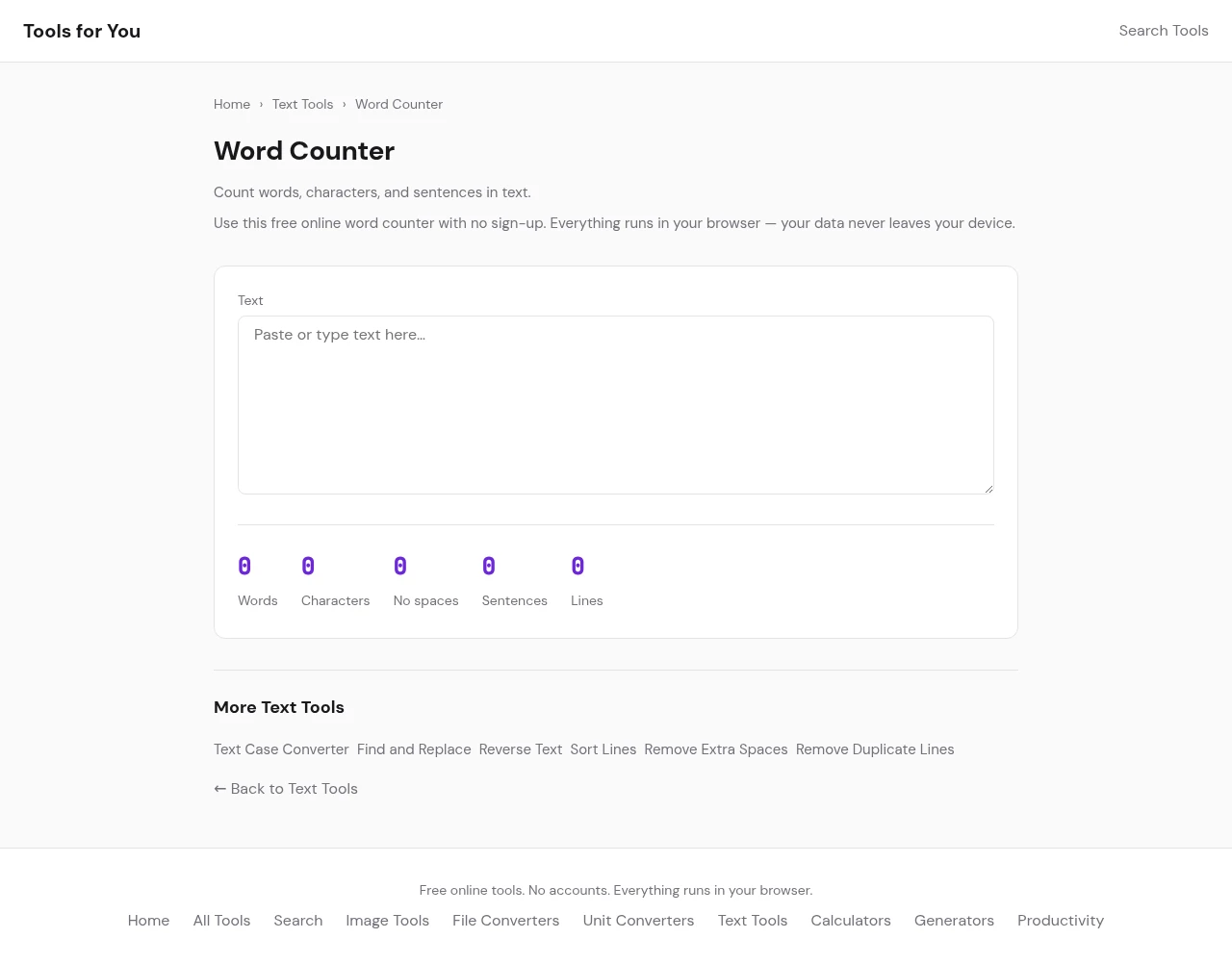Select the Reverse Text tool
1232x964 pixels.
(521, 749)
